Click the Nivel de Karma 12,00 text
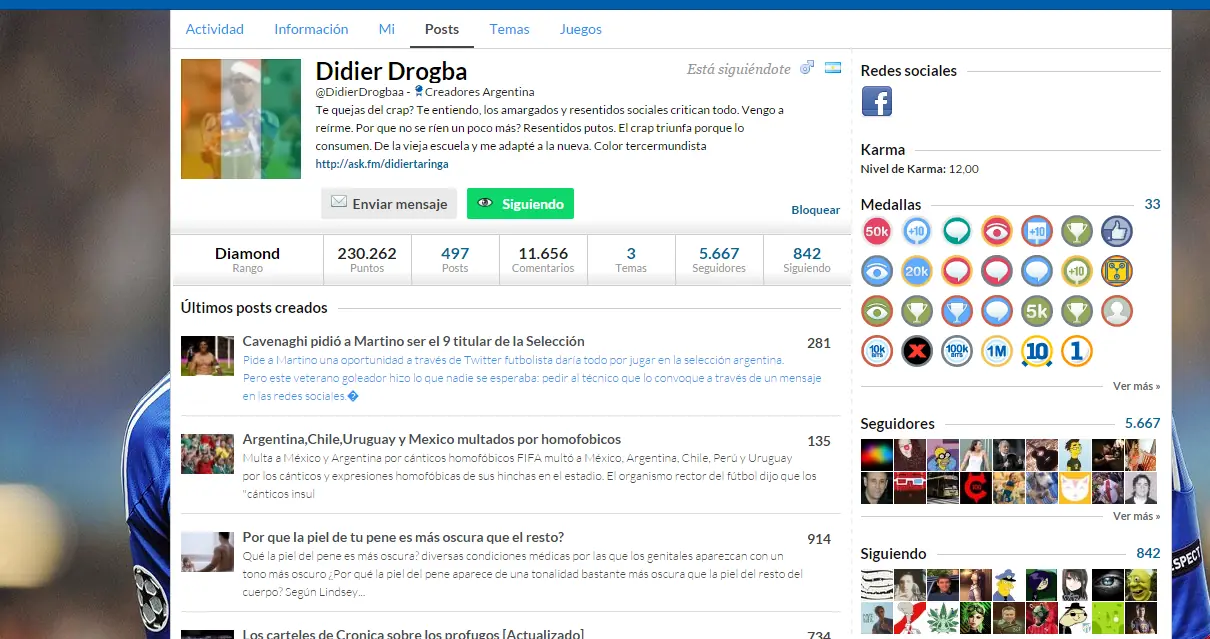1210x639 pixels. pos(920,169)
